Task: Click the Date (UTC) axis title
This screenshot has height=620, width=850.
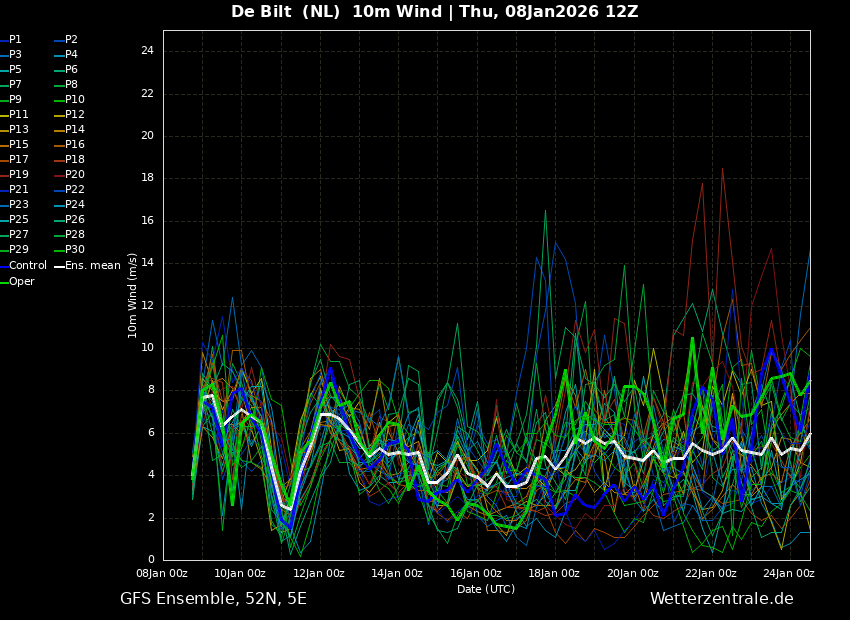Action: coord(486,589)
